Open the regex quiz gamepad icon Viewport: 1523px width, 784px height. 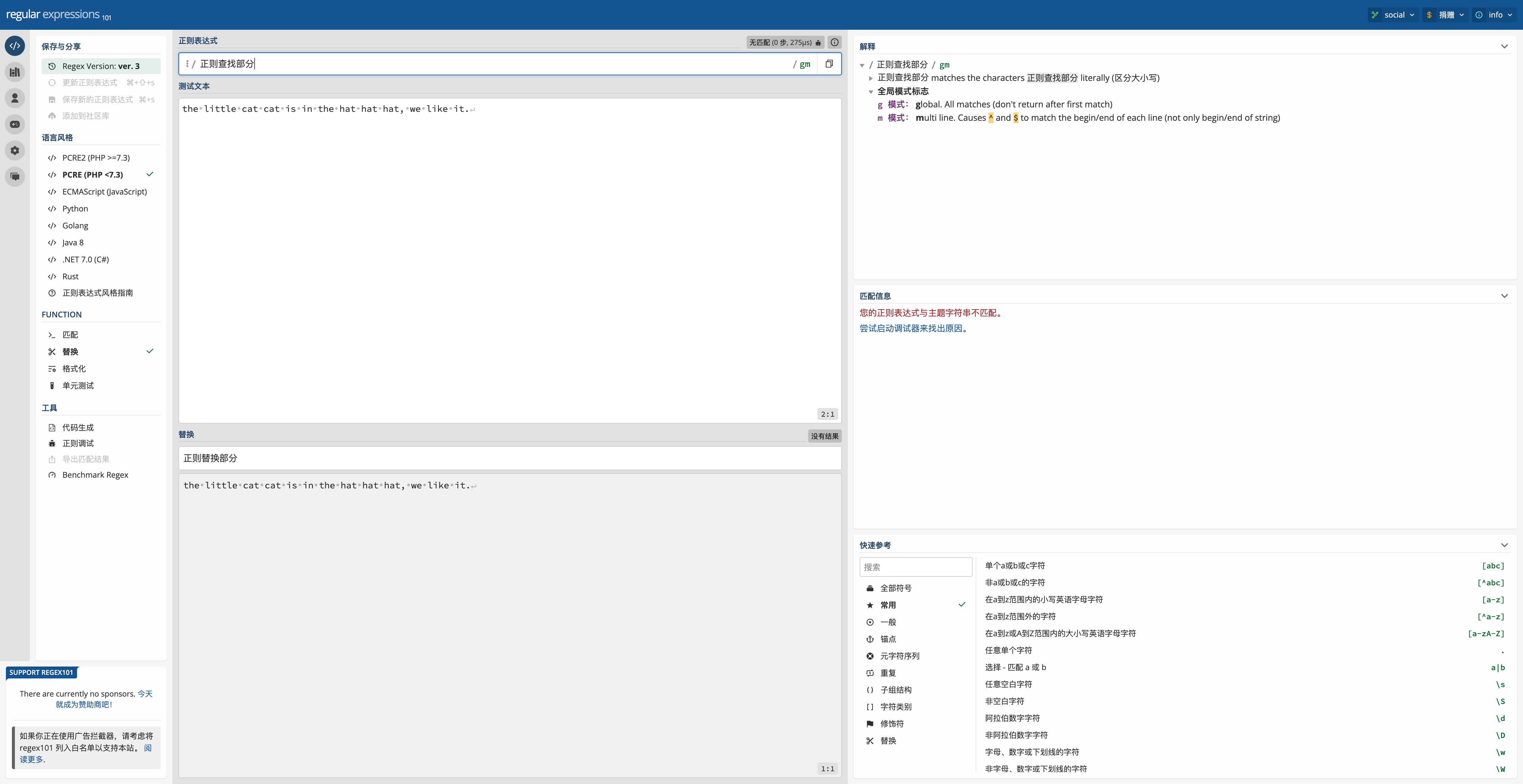tap(15, 124)
